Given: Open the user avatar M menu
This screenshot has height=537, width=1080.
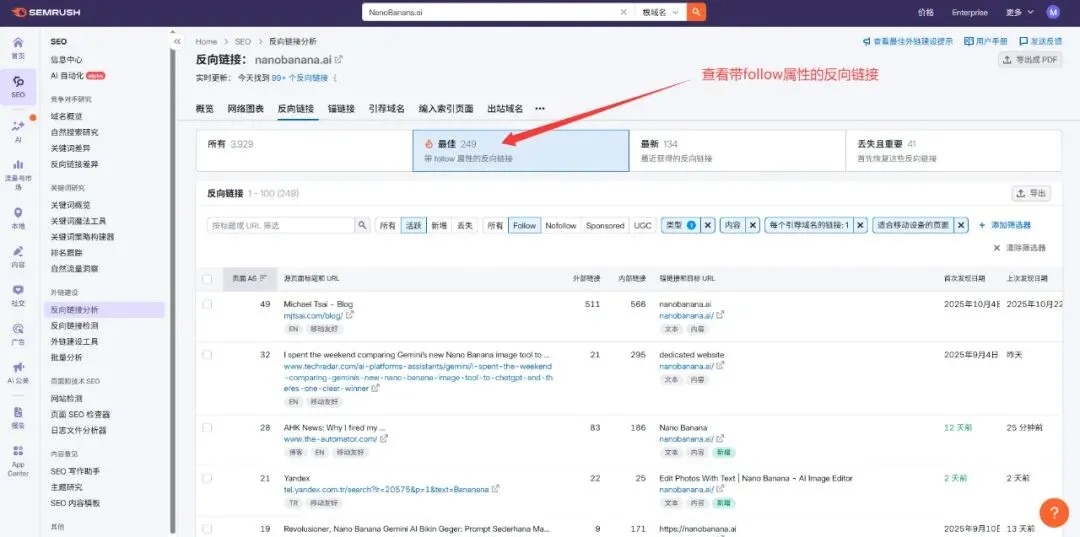Looking at the screenshot, I should [x=1053, y=12].
